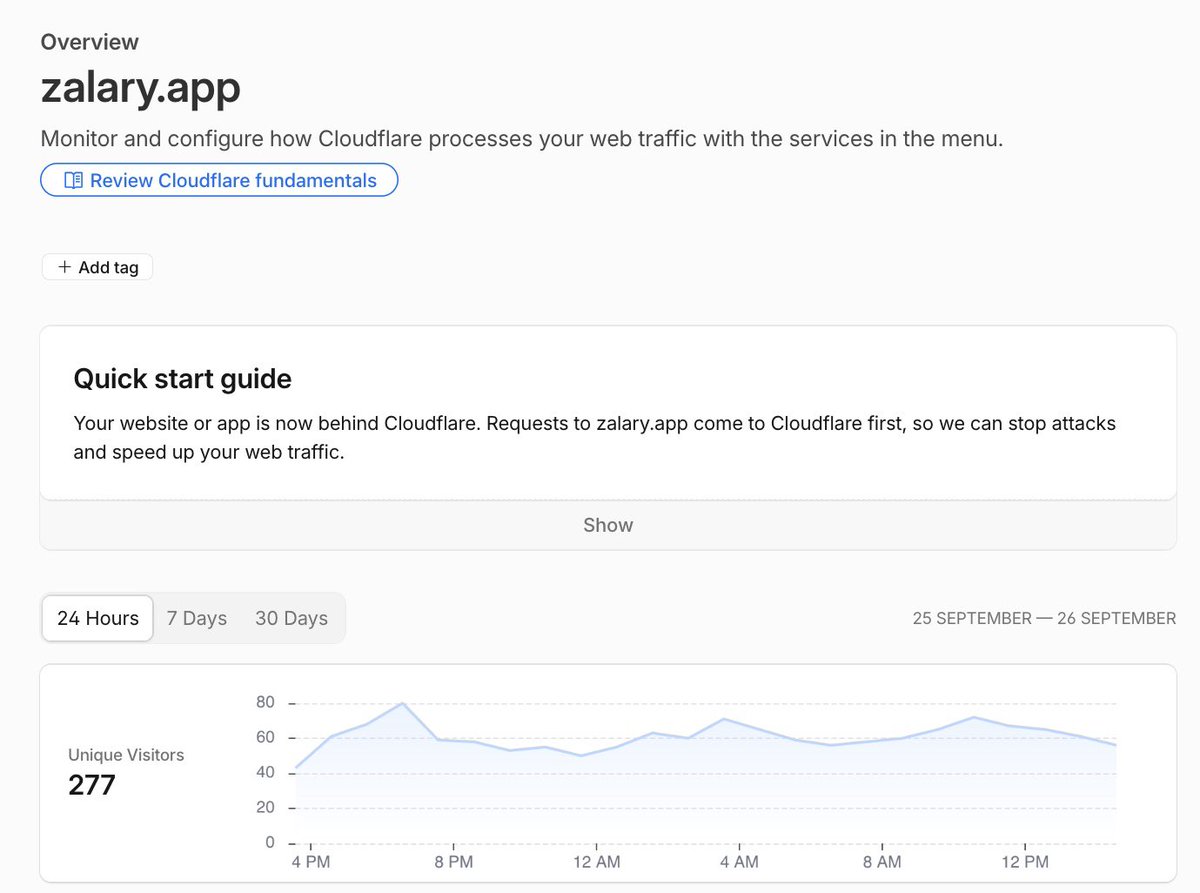Screen dimensions: 1200x893
Task: Open Review Cloudflare fundamentals link
Action: click(x=219, y=181)
